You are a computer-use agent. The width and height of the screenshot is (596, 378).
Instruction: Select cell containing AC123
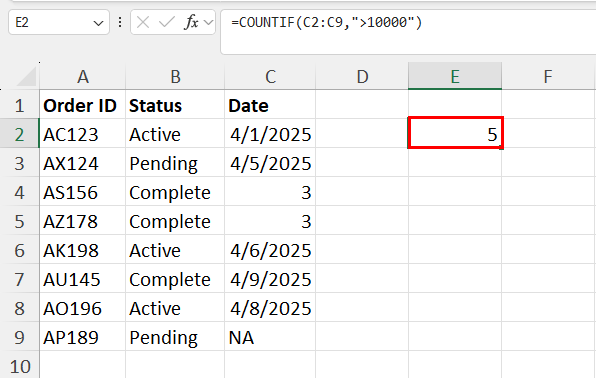coord(83,134)
